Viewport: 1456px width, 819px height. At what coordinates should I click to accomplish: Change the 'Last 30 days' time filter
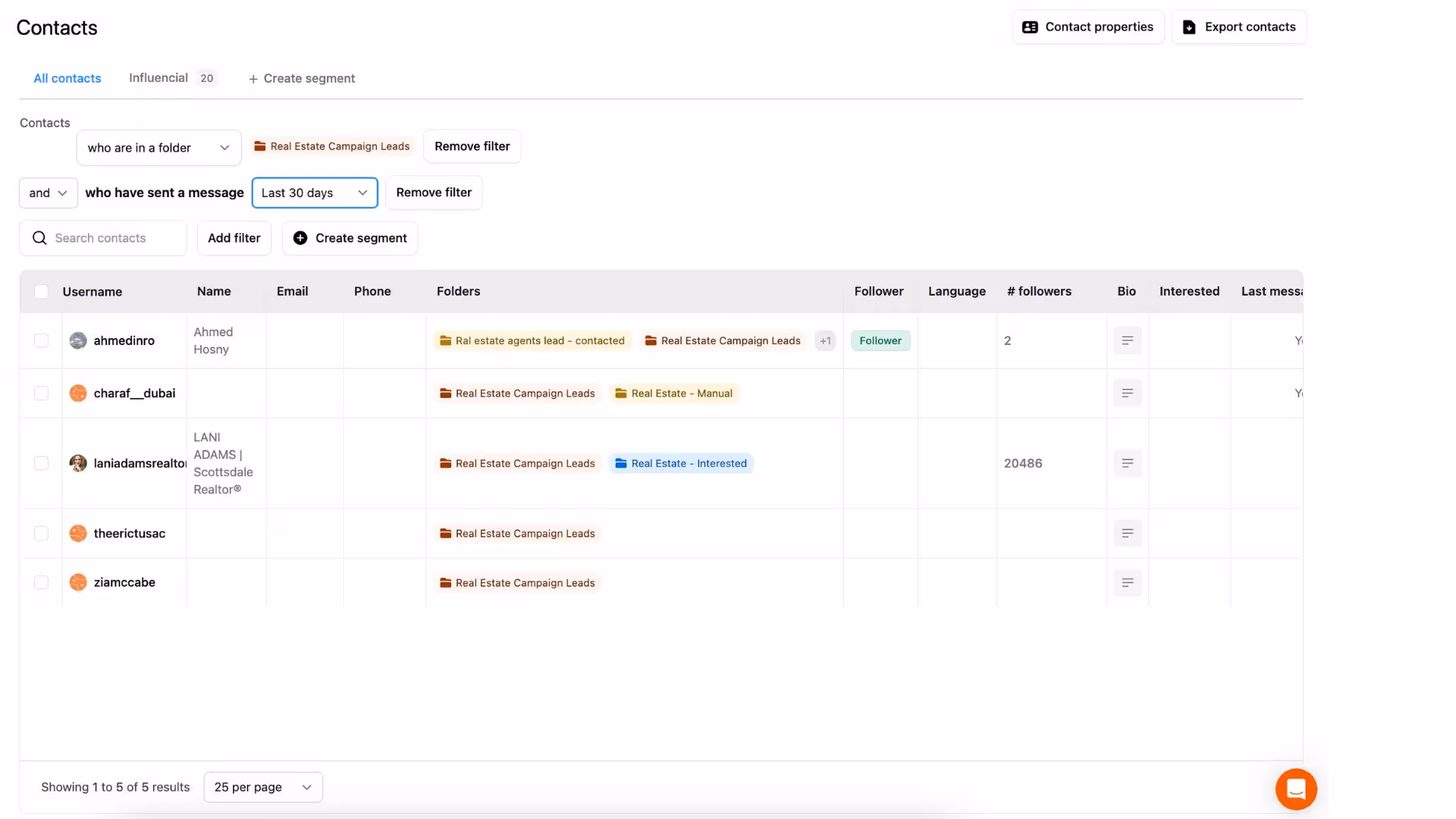coord(315,193)
